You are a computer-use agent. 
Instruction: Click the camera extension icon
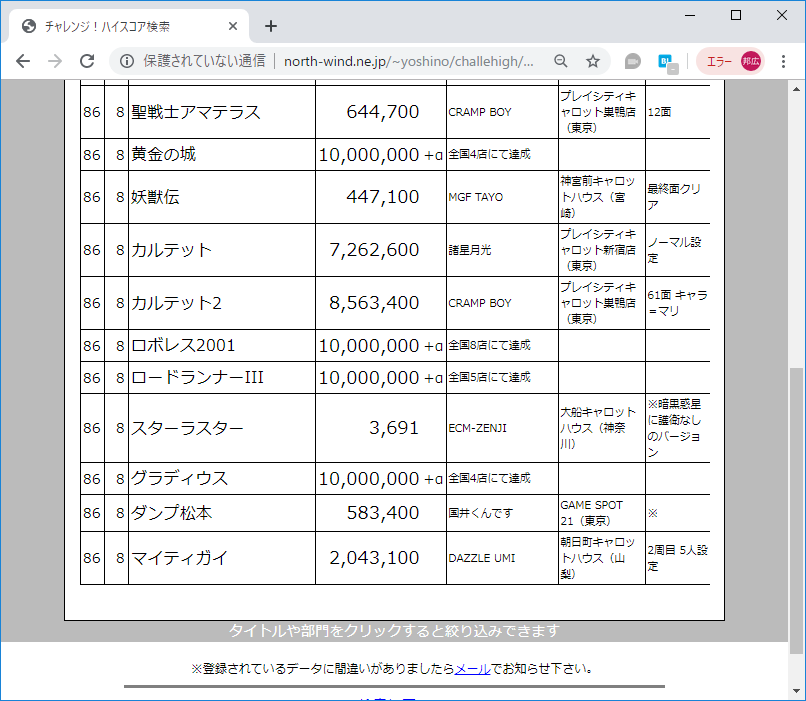[632, 60]
